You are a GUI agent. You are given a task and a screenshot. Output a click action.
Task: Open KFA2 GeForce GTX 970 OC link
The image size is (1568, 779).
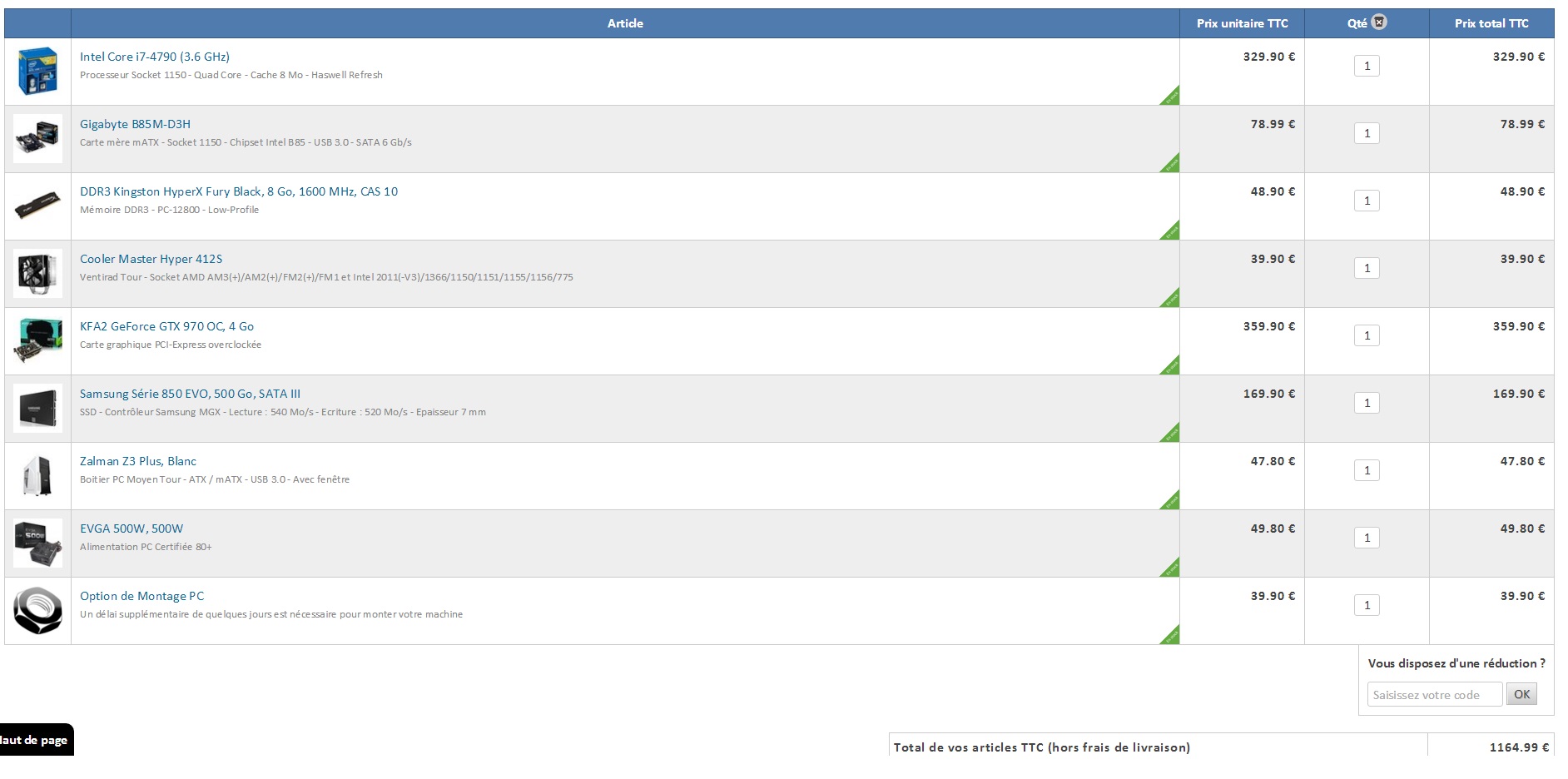tap(166, 326)
